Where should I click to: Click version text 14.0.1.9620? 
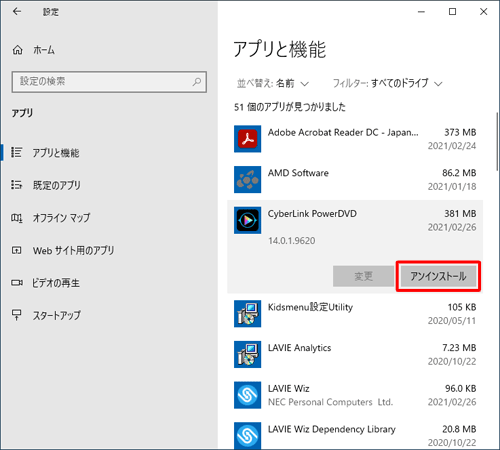(292, 241)
